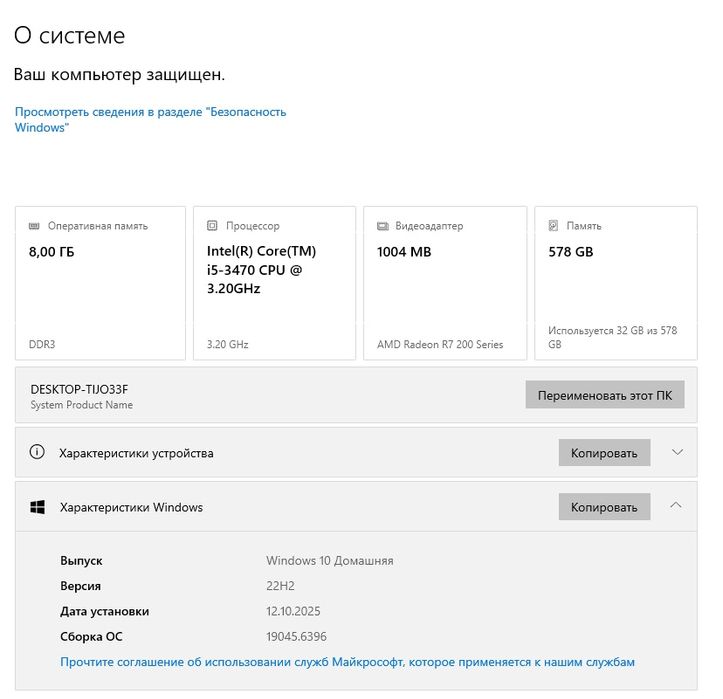Image resolution: width=723 pixels, height=699 pixels.
Task: Collapse Характеристики Windows section chevron
Action: (x=677, y=506)
